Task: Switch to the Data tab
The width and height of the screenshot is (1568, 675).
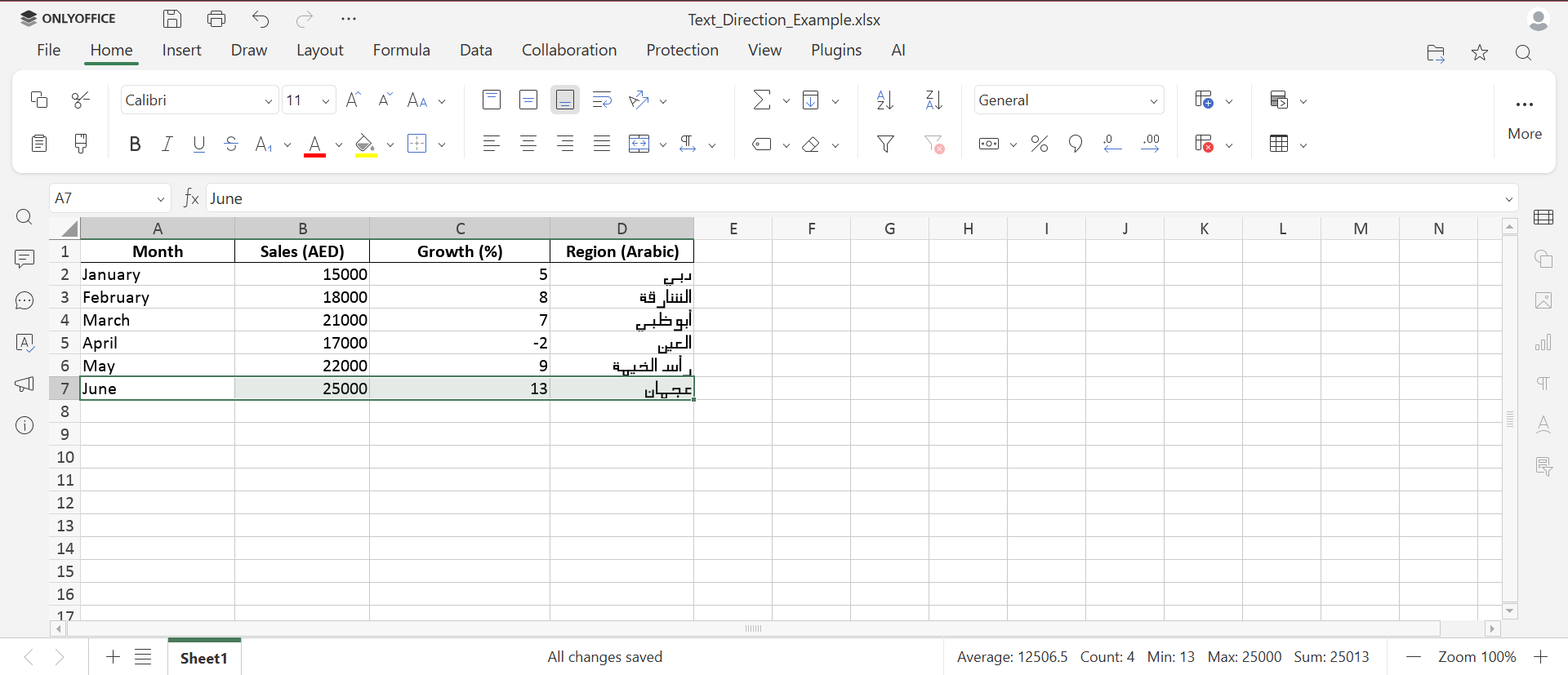Action: coord(476,50)
